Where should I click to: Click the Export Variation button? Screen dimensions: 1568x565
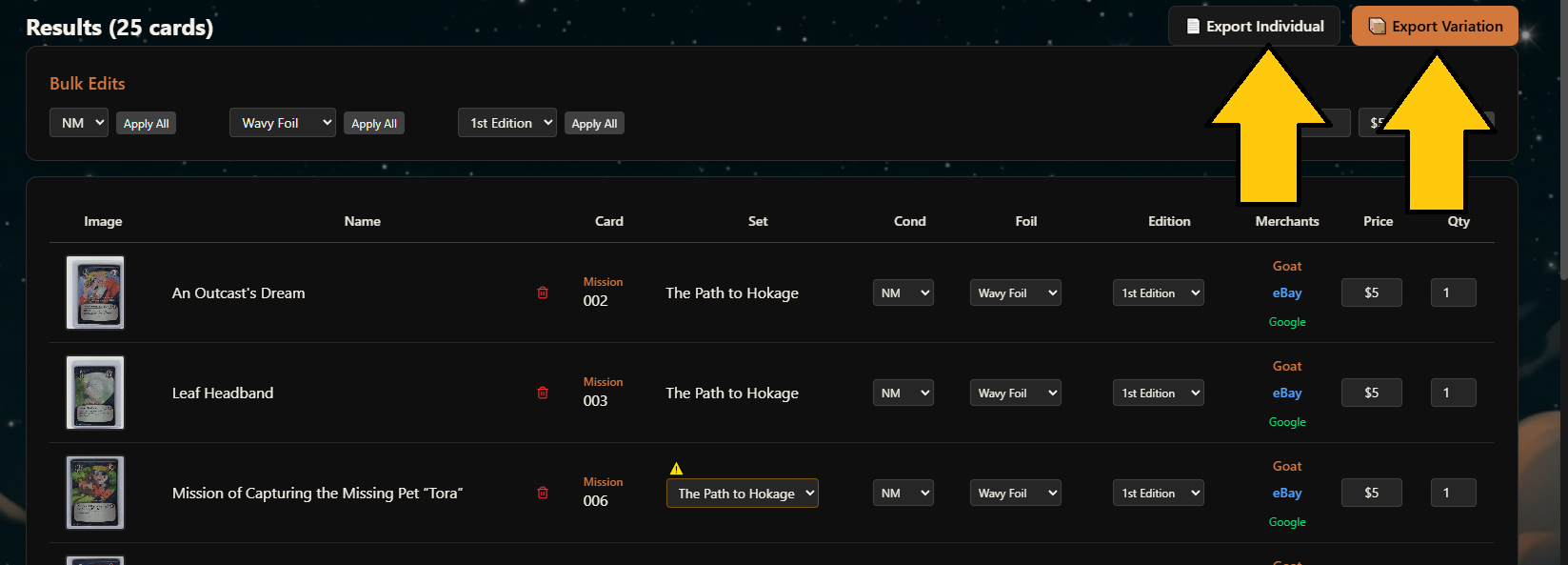coord(1435,27)
